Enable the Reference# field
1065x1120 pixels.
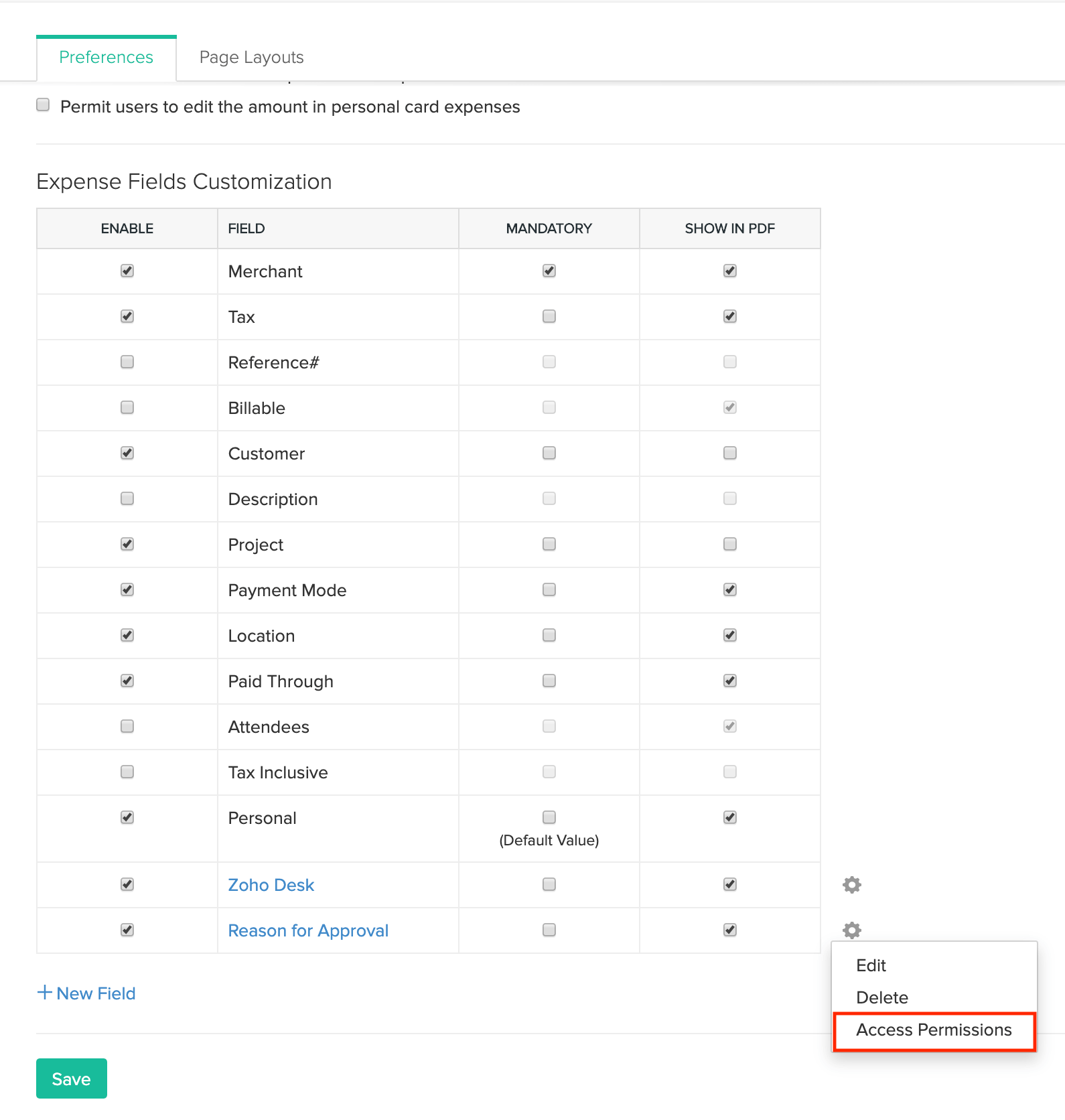coord(127,362)
